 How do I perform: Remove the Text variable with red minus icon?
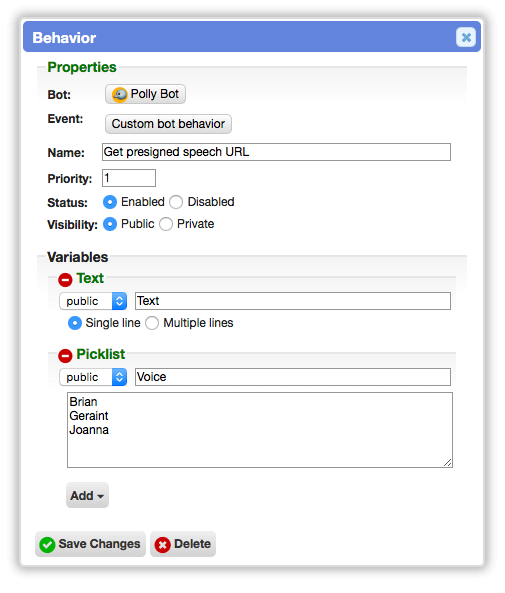(65, 280)
